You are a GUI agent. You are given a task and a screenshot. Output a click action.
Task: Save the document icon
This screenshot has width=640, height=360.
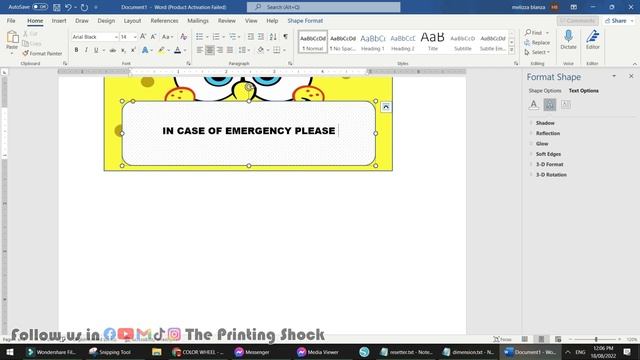tap(57, 7)
